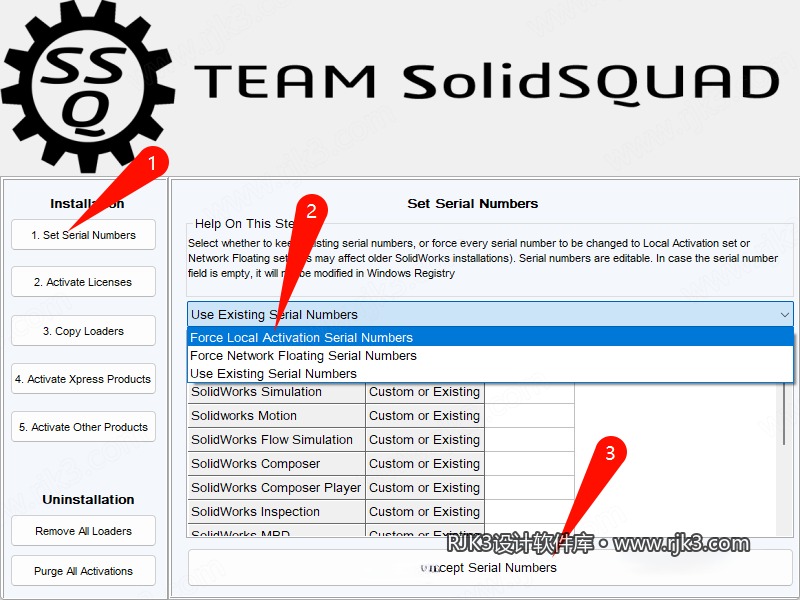Click the SolidWorks Inspection row label
Screen dimensions: 800x600
[277, 511]
